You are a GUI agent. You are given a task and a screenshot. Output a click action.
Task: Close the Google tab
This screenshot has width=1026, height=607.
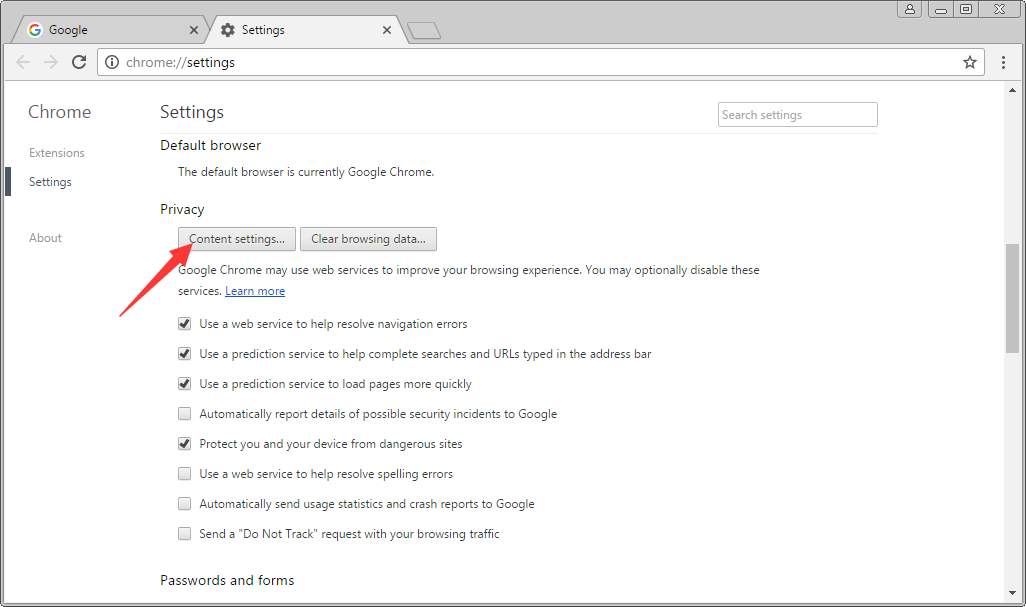coord(194,30)
